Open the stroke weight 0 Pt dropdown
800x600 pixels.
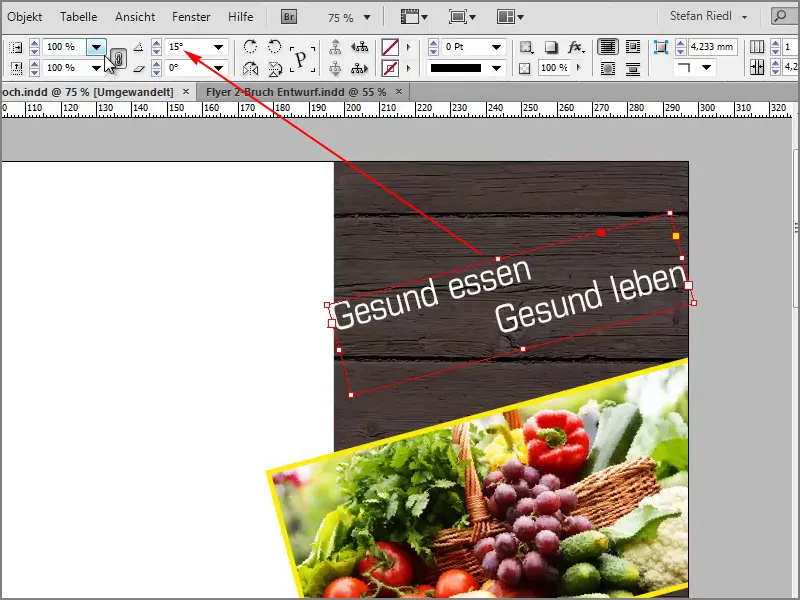[x=496, y=47]
